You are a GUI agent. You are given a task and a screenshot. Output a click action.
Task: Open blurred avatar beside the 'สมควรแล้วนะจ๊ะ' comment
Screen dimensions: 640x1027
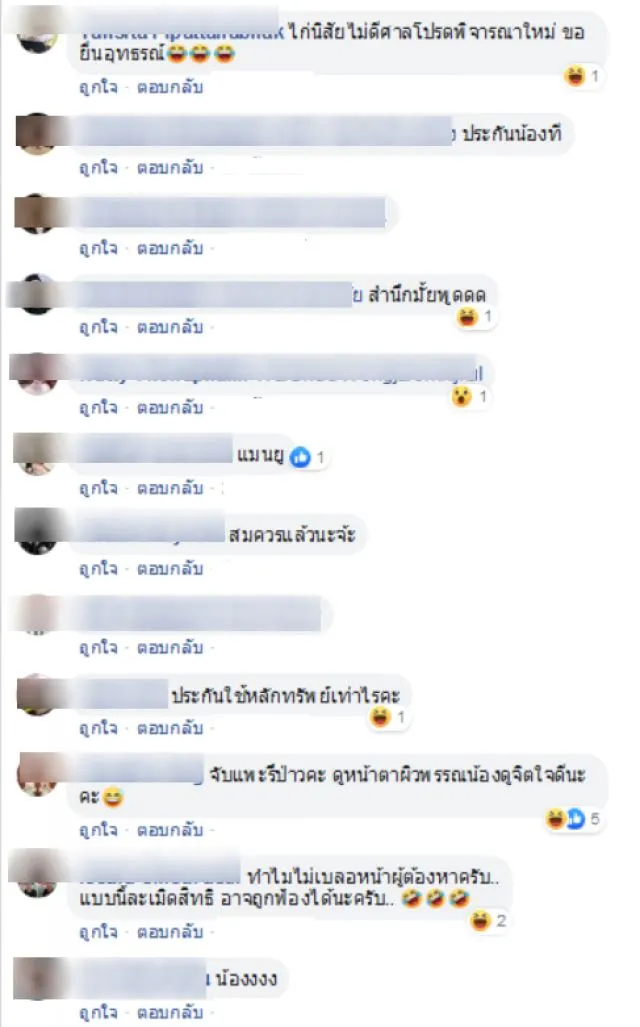pos(37,532)
